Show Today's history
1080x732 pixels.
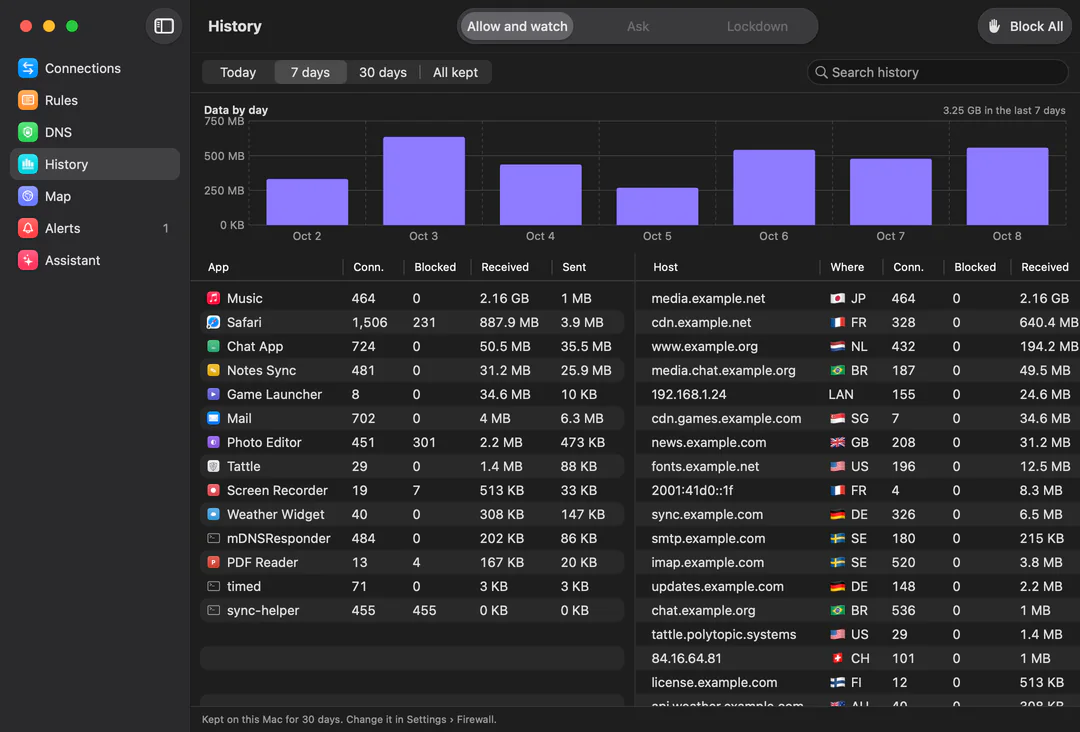point(238,72)
